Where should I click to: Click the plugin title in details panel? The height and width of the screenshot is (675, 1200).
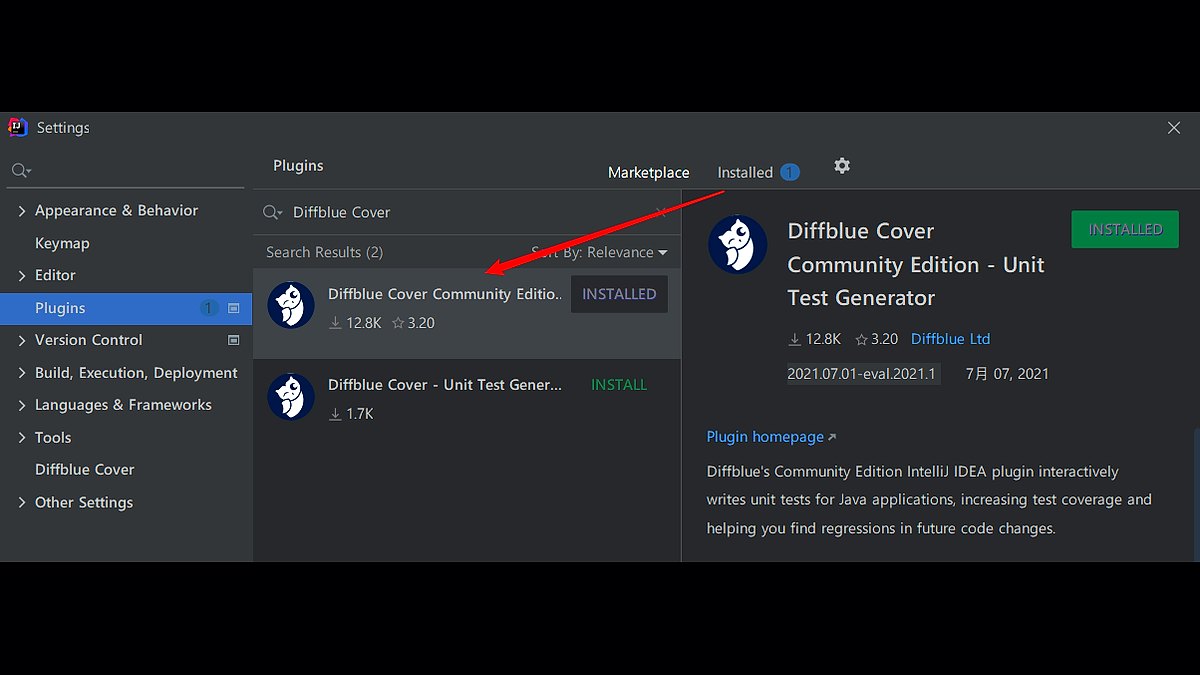coord(916,264)
